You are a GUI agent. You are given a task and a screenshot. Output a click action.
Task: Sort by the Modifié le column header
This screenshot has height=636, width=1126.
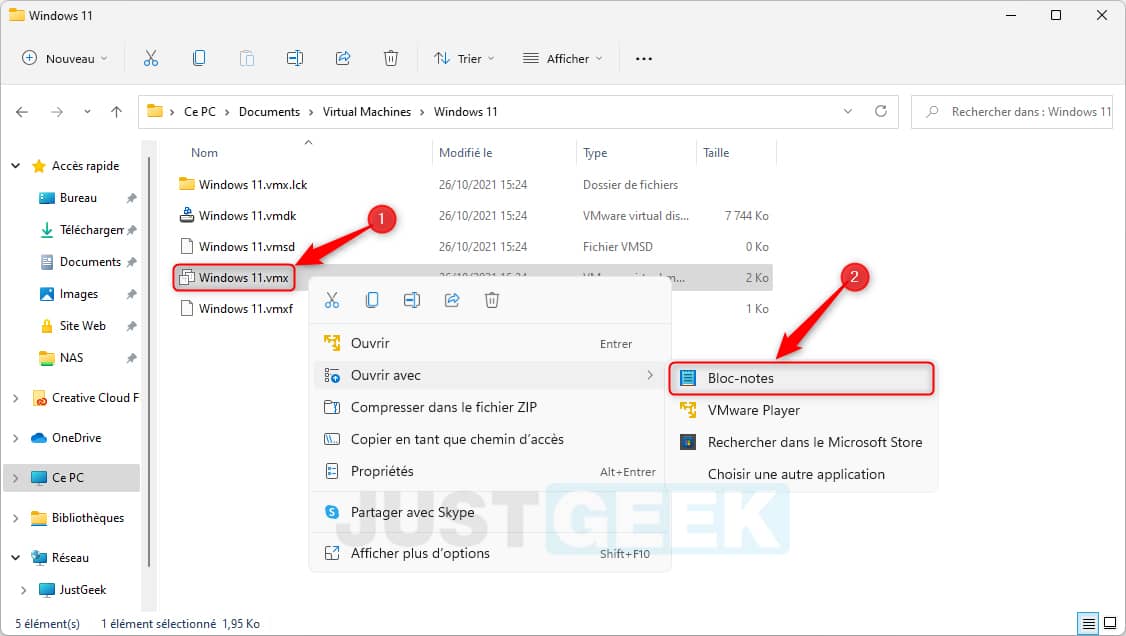[465, 153]
